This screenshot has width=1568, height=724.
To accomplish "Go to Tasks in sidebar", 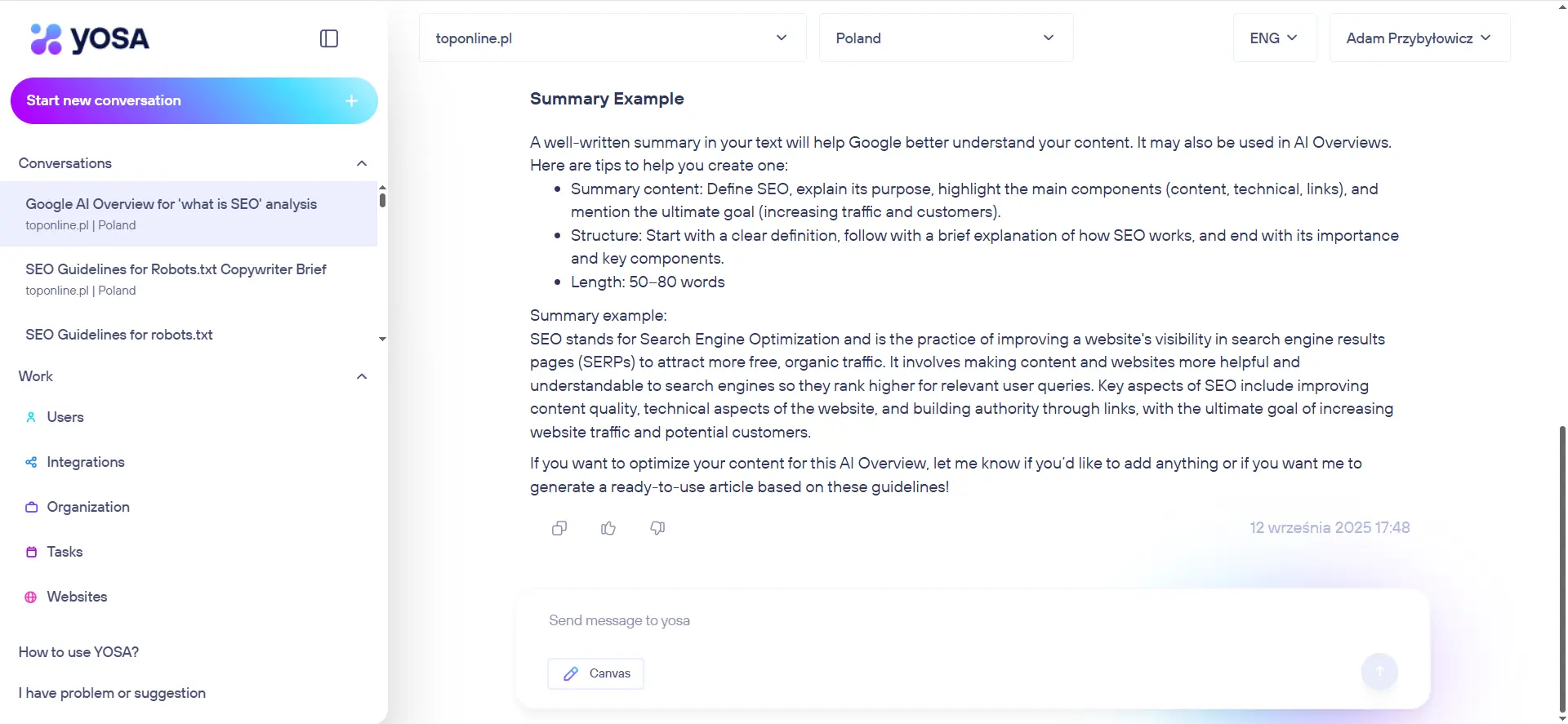I will coord(65,552).
